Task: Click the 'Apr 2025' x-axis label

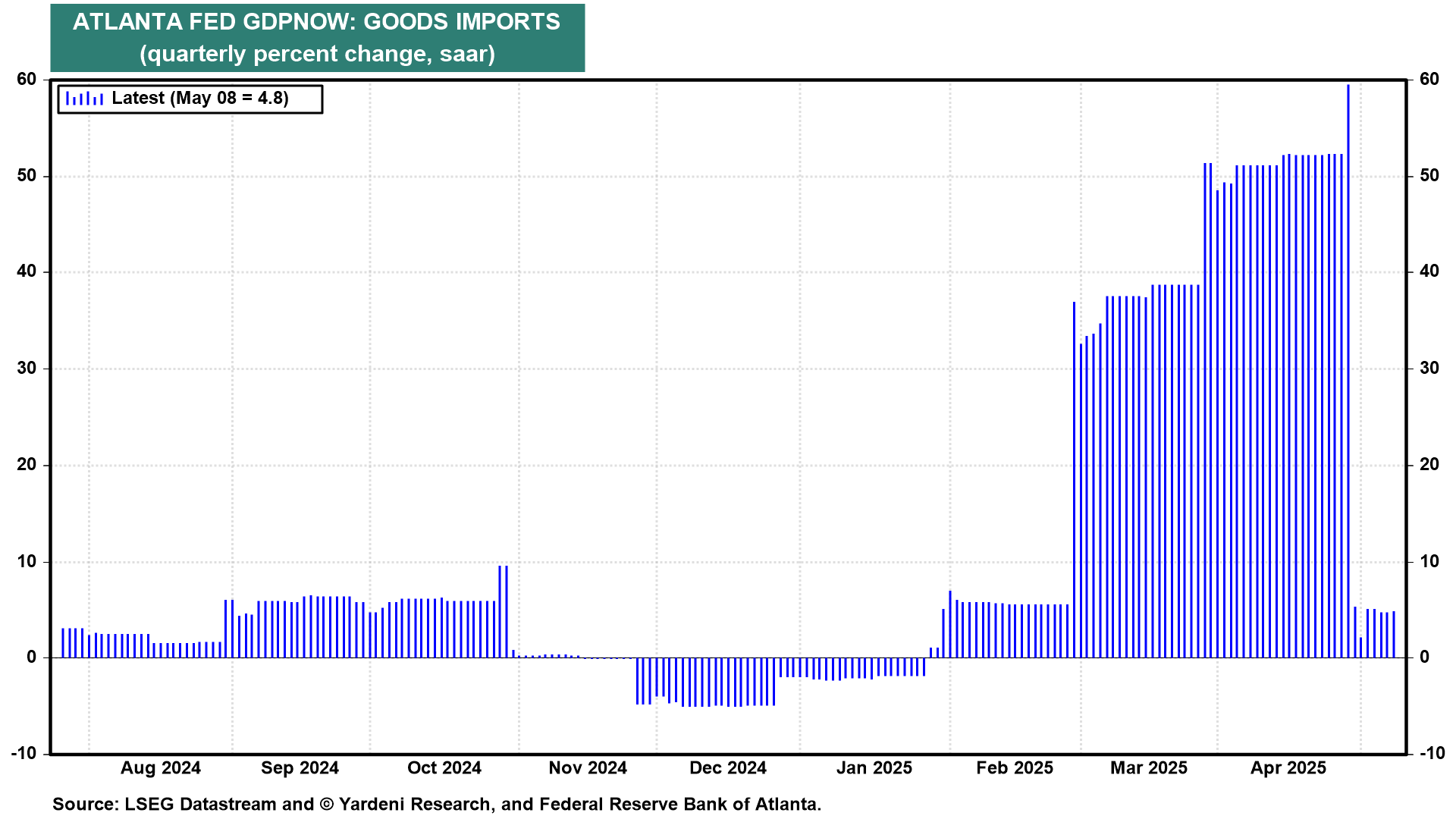Action: pos(1288,768)
